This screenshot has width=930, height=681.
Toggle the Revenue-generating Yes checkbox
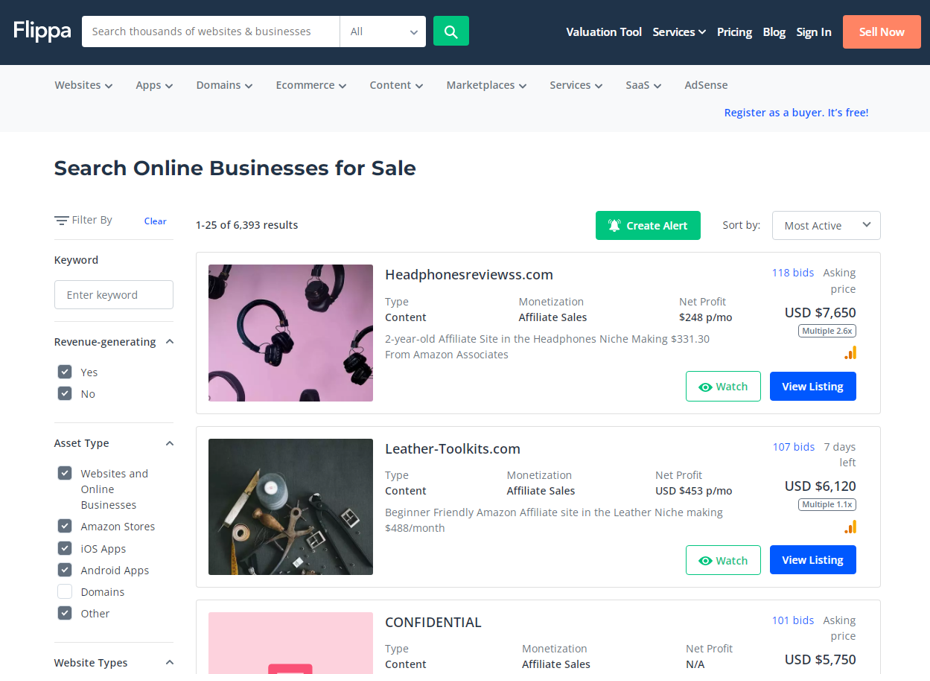click(65, 372)
